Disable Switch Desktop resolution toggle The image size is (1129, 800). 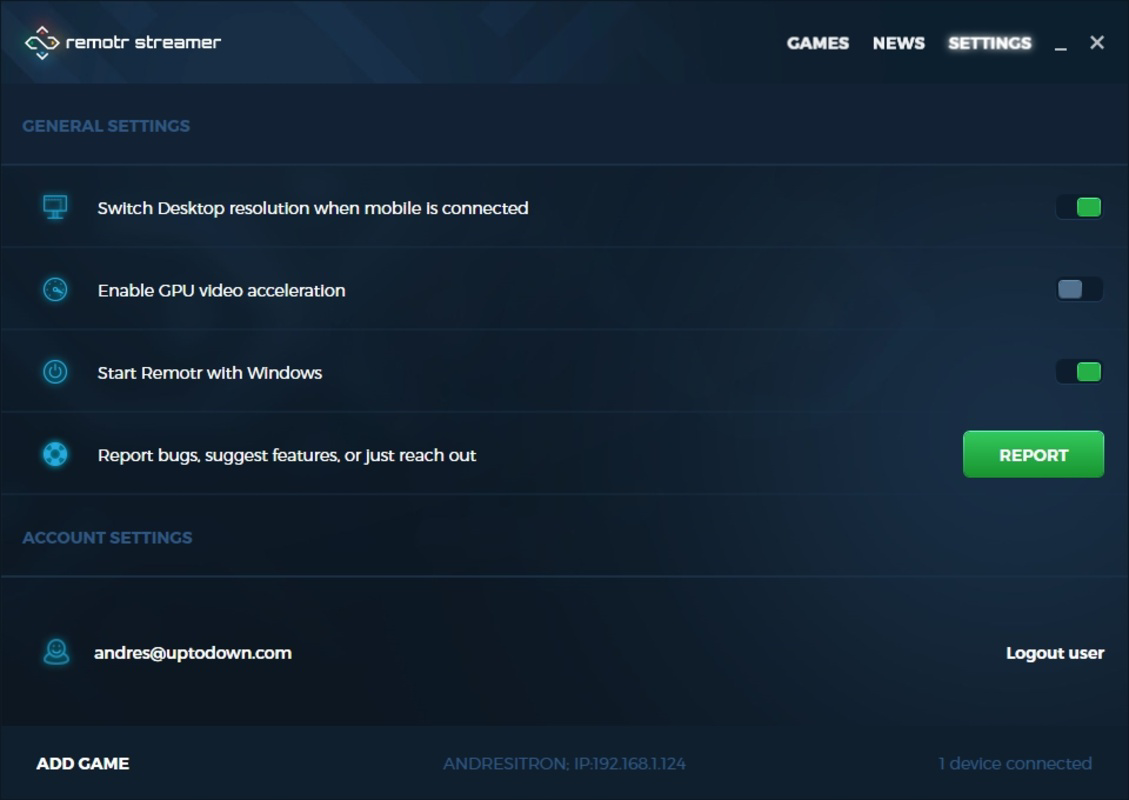point(1079,207)
